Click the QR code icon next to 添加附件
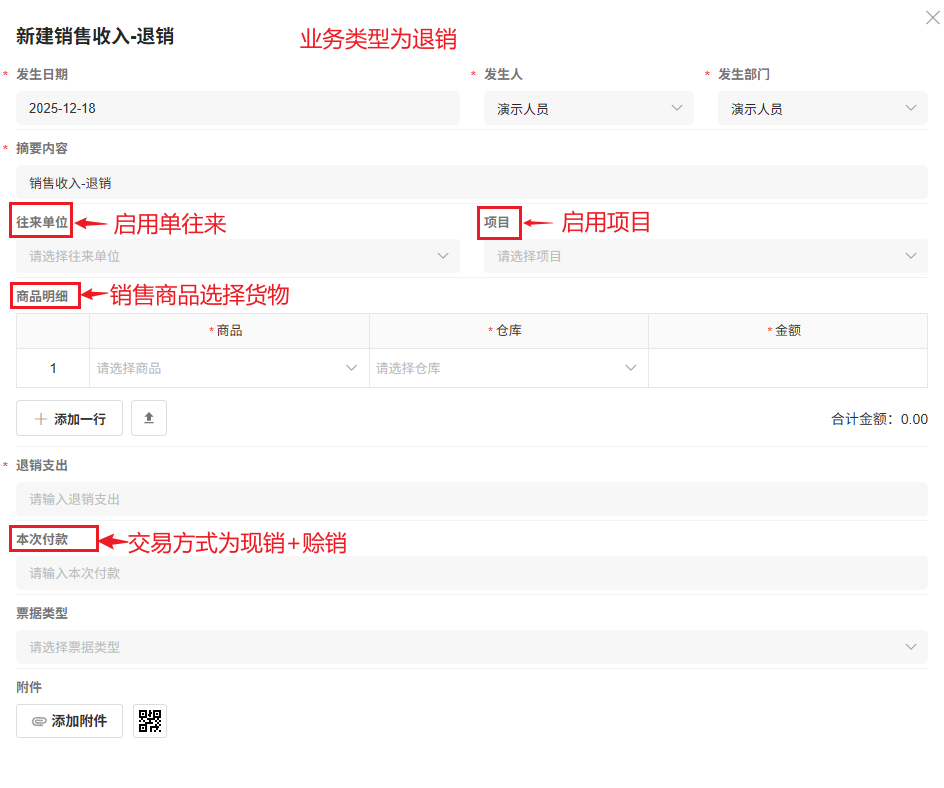This screenshot has width=944, height=788. (150, 721)
